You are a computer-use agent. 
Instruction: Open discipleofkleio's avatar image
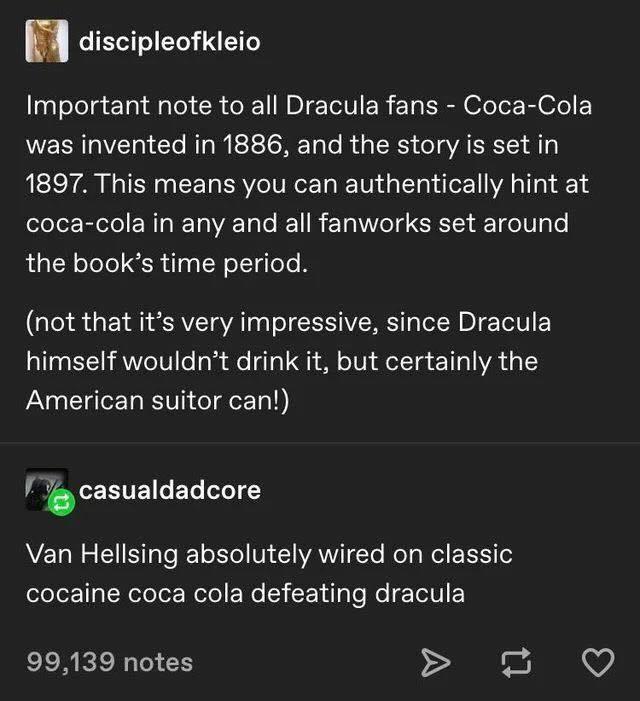click(45, 42)
